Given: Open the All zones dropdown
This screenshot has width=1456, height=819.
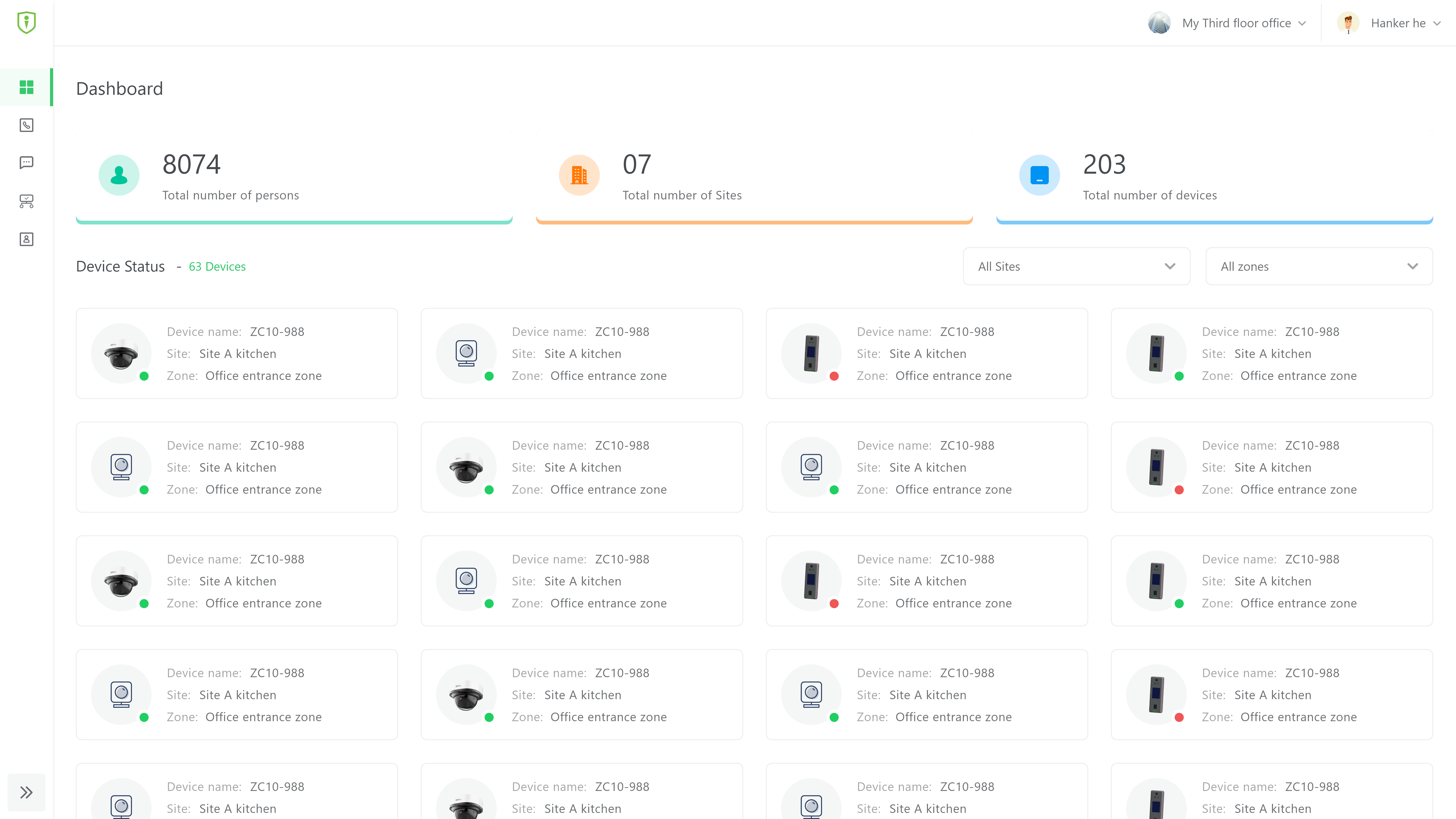Looking at the screenshot, I should [x=1319, y=266].
